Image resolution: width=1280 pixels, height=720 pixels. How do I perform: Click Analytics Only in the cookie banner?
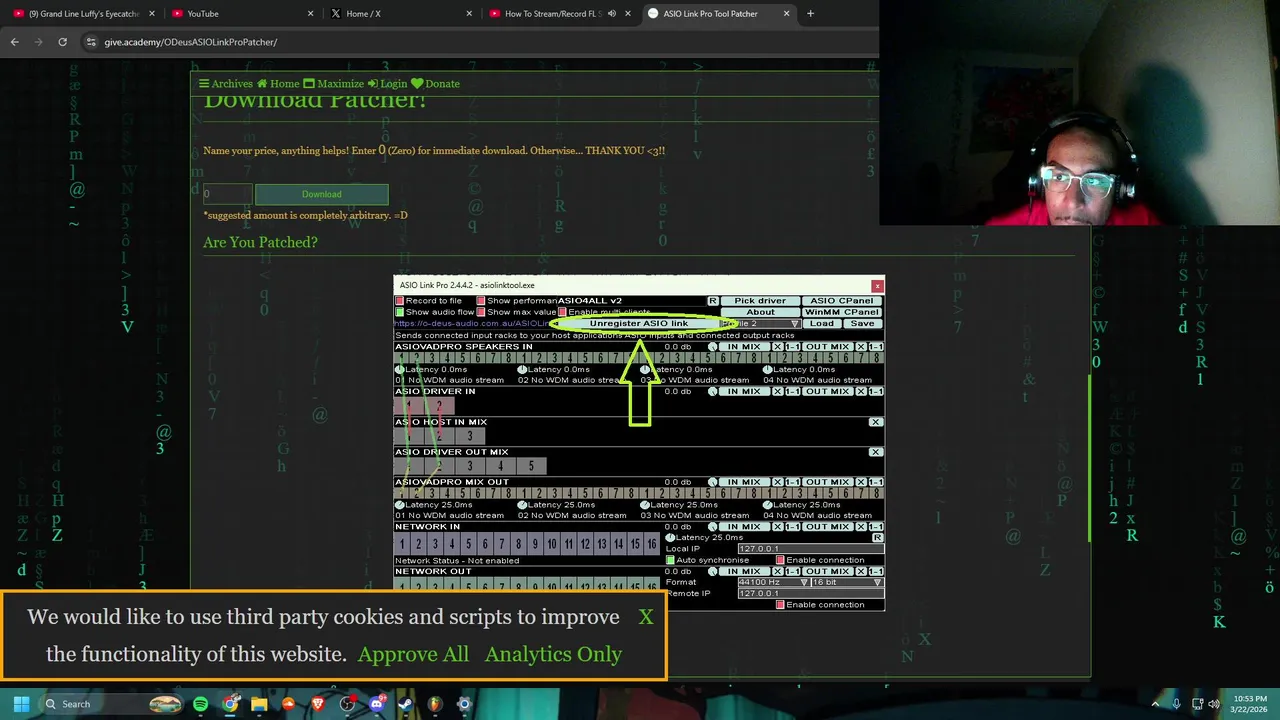coord(553,654)
